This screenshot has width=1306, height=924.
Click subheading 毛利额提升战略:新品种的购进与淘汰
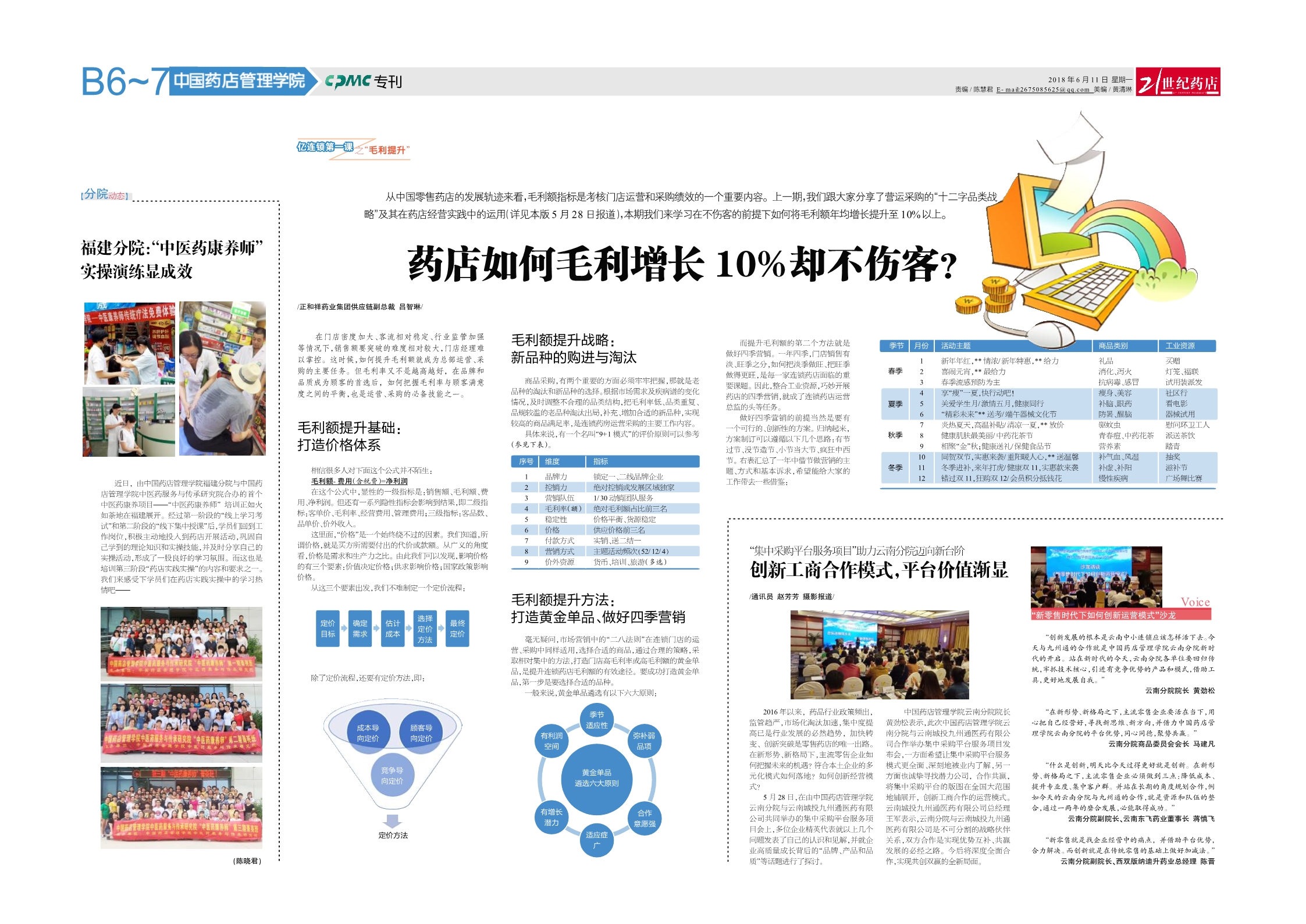(x=574, y=349)
